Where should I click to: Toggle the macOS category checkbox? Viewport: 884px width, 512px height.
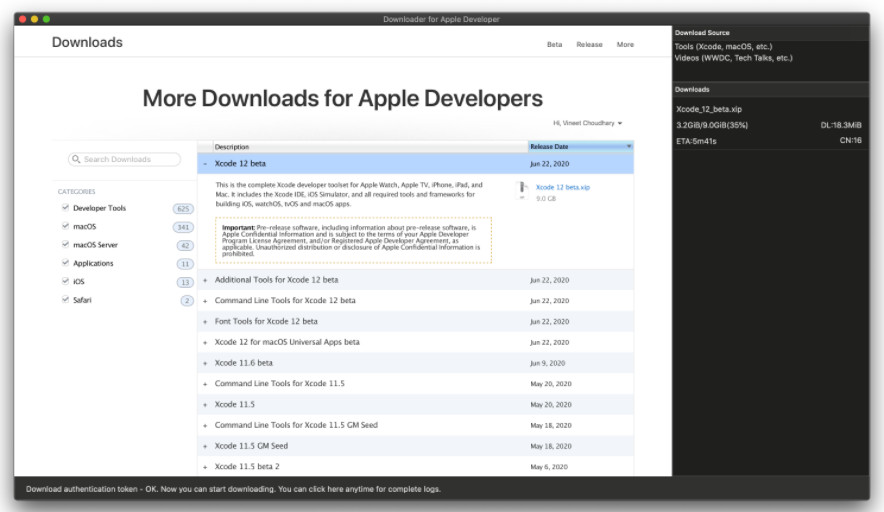[x=65, y=226]
